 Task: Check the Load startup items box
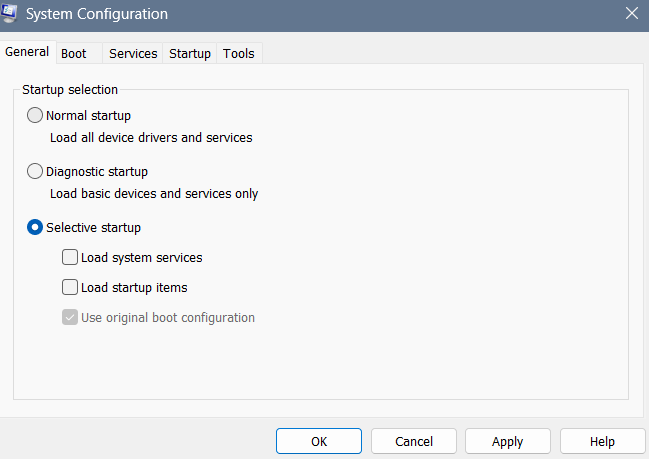(x=70, y=287)
